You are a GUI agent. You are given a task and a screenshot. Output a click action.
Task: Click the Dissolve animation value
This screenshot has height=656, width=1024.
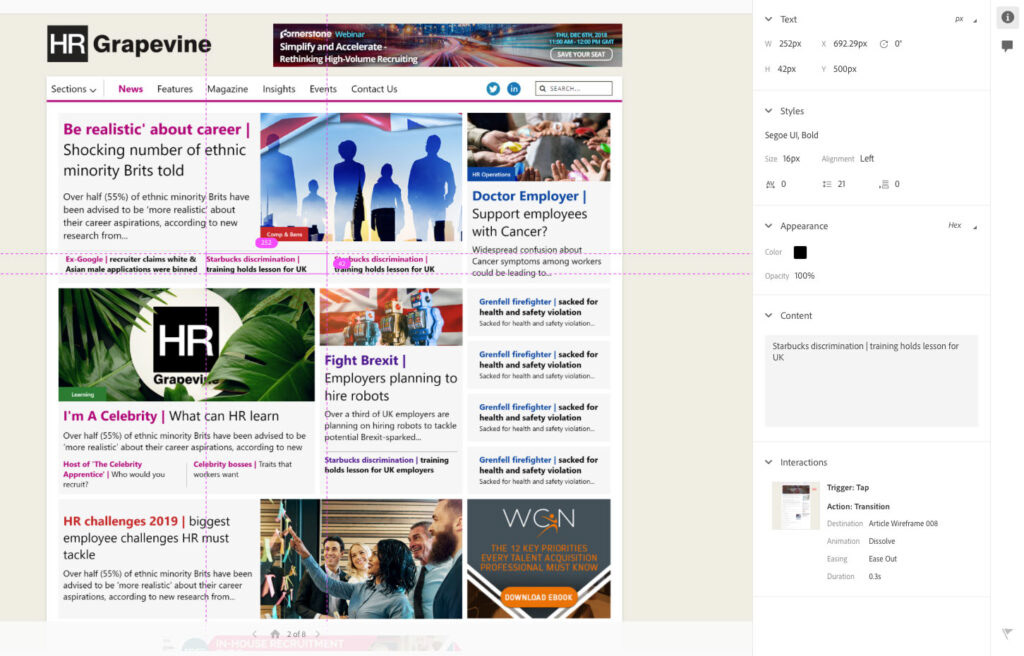pyautogui.click(x=882, y=541)
